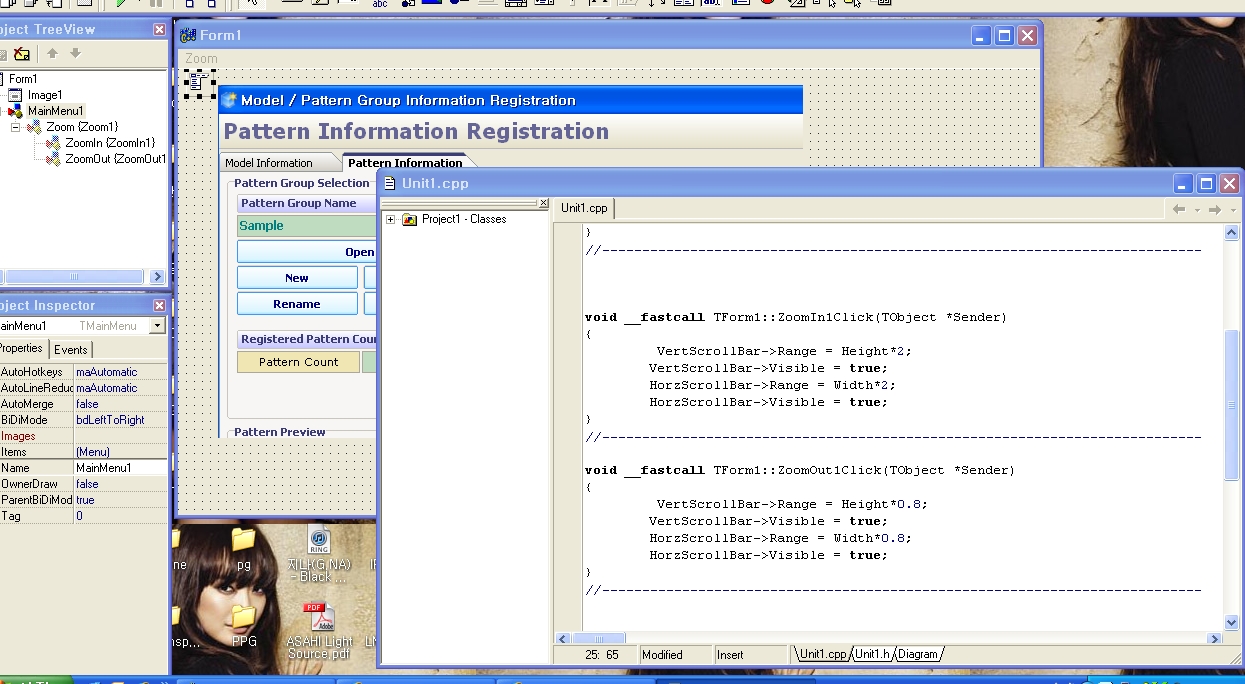Select the MainMenu component icon on Form1

coord(199,84)
